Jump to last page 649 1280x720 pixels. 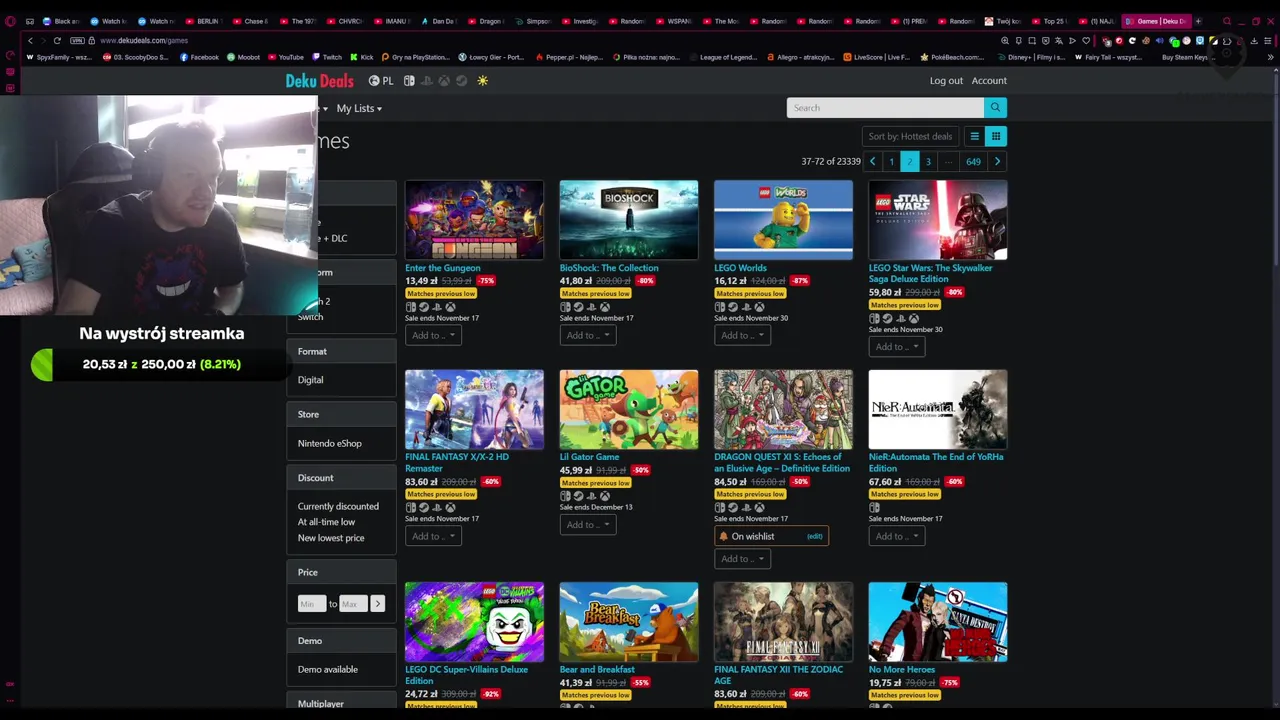[x=973, y=161]
